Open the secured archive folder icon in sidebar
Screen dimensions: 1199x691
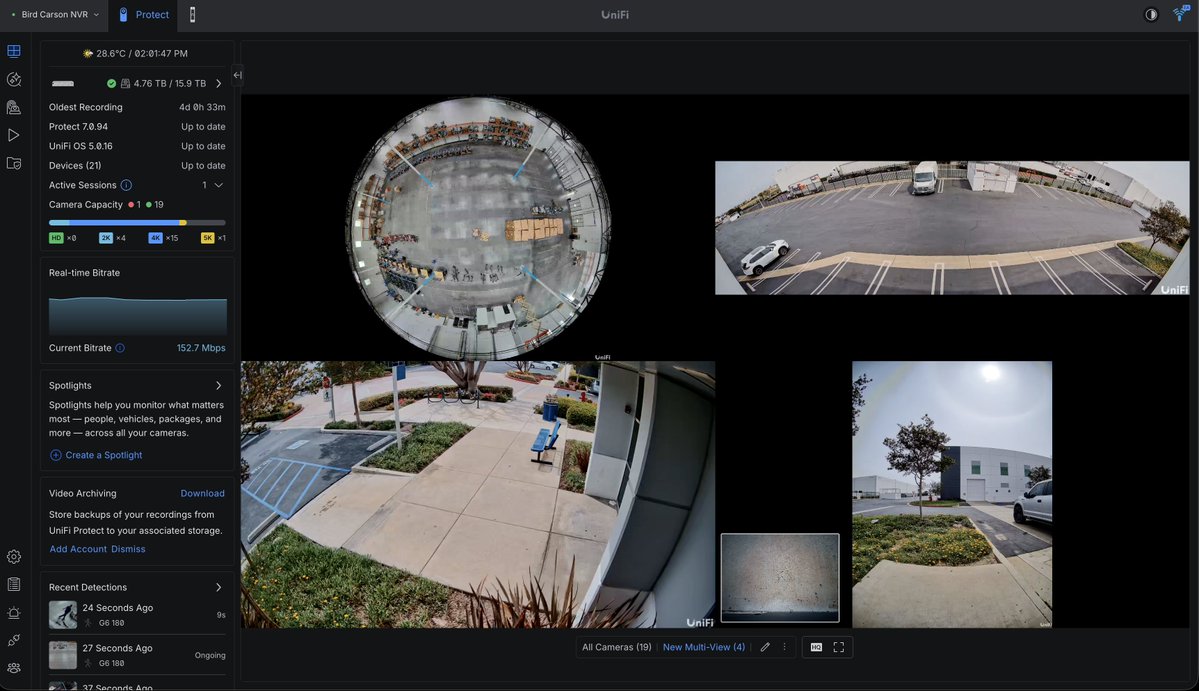coord(14,164)
